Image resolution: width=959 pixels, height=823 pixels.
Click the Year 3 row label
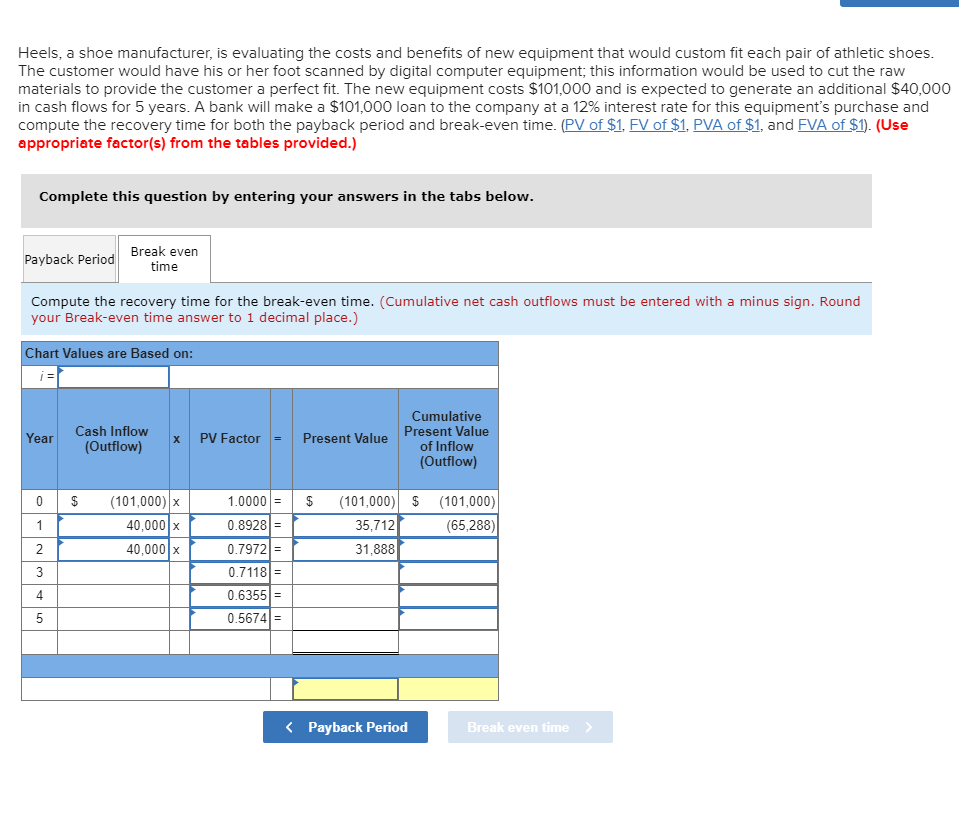click(39, 572)
